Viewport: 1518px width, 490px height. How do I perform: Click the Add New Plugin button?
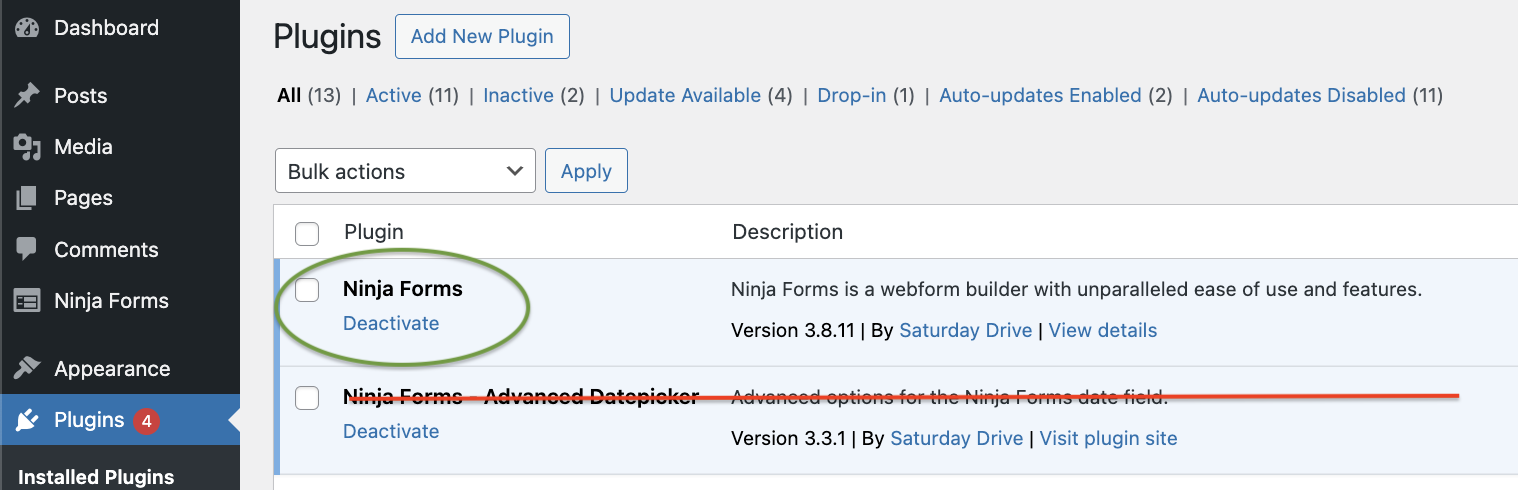482,37
